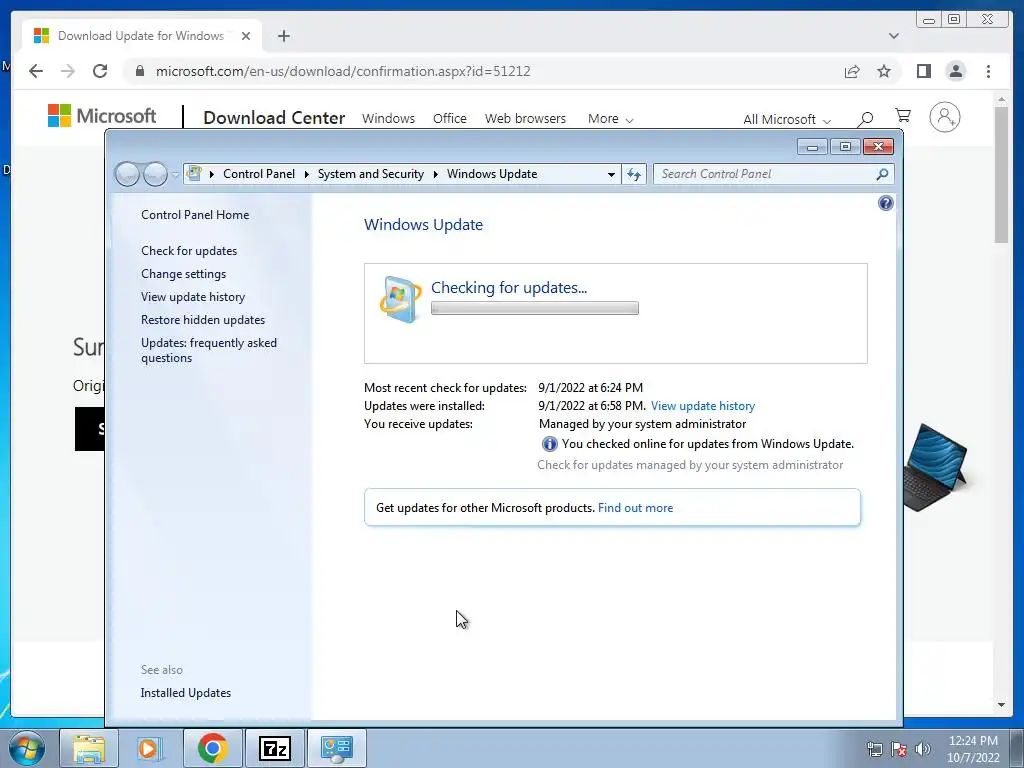Open the Windows Update help icon
This screenshot has width=1024, height=768.
pyautogui.click(x=886, y=203)
